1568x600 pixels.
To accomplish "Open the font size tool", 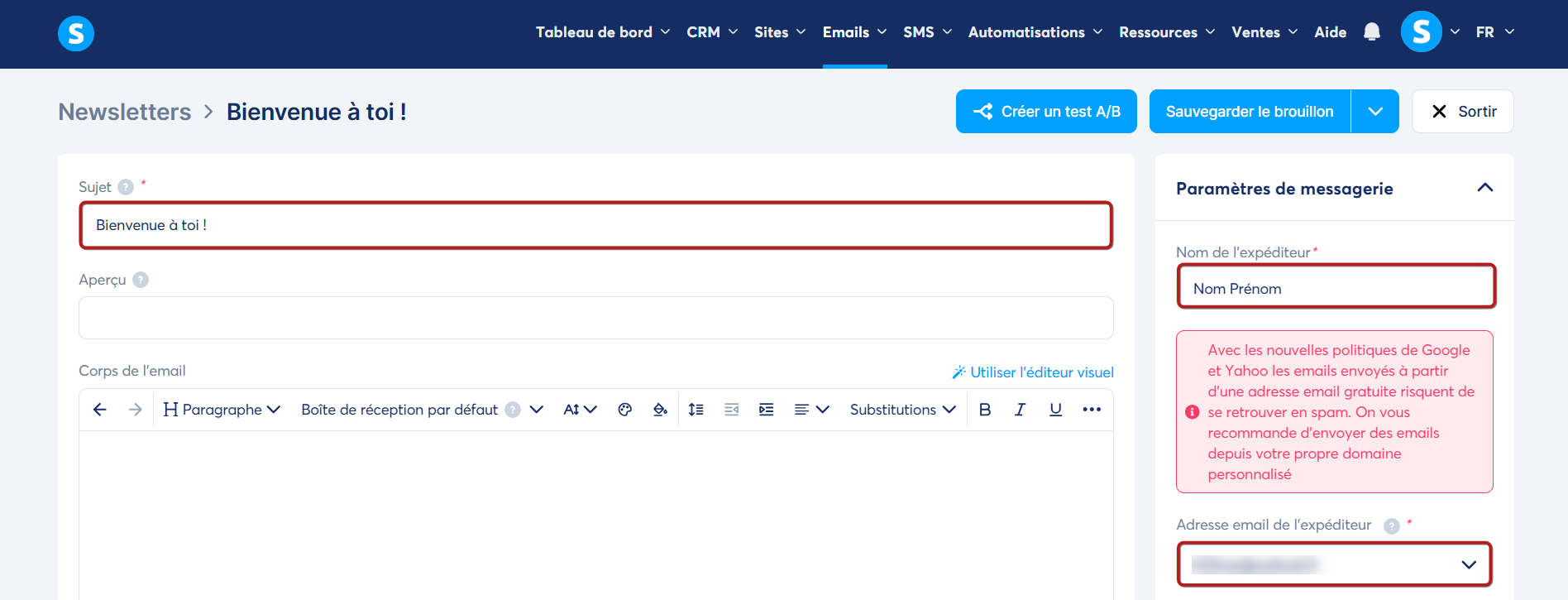I will click(x=580, y=410).
